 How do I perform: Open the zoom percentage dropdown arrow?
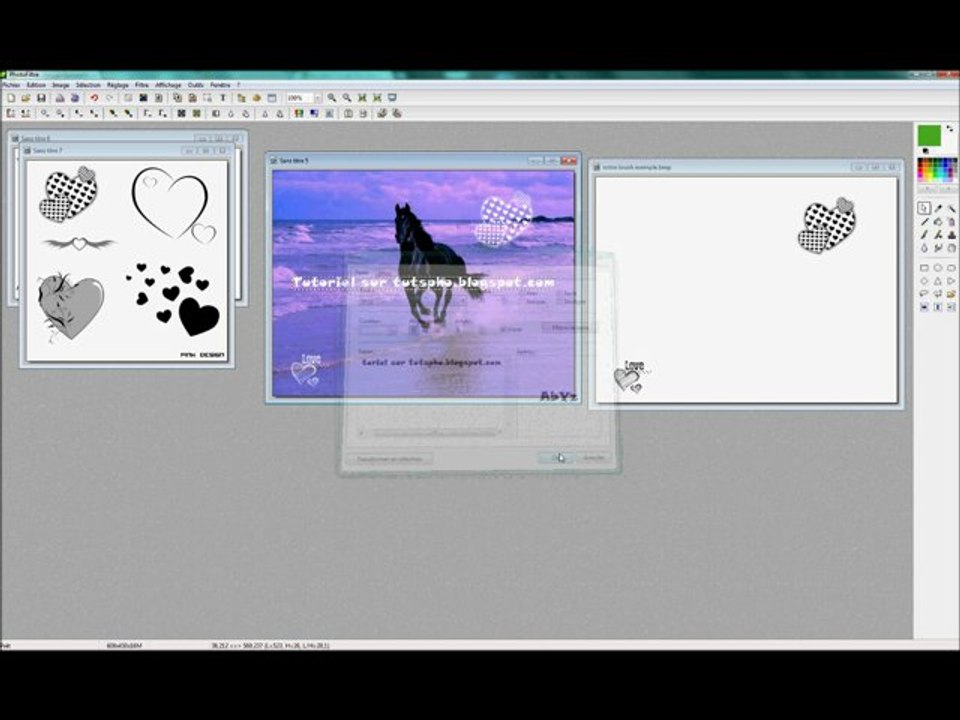[318, 98]
